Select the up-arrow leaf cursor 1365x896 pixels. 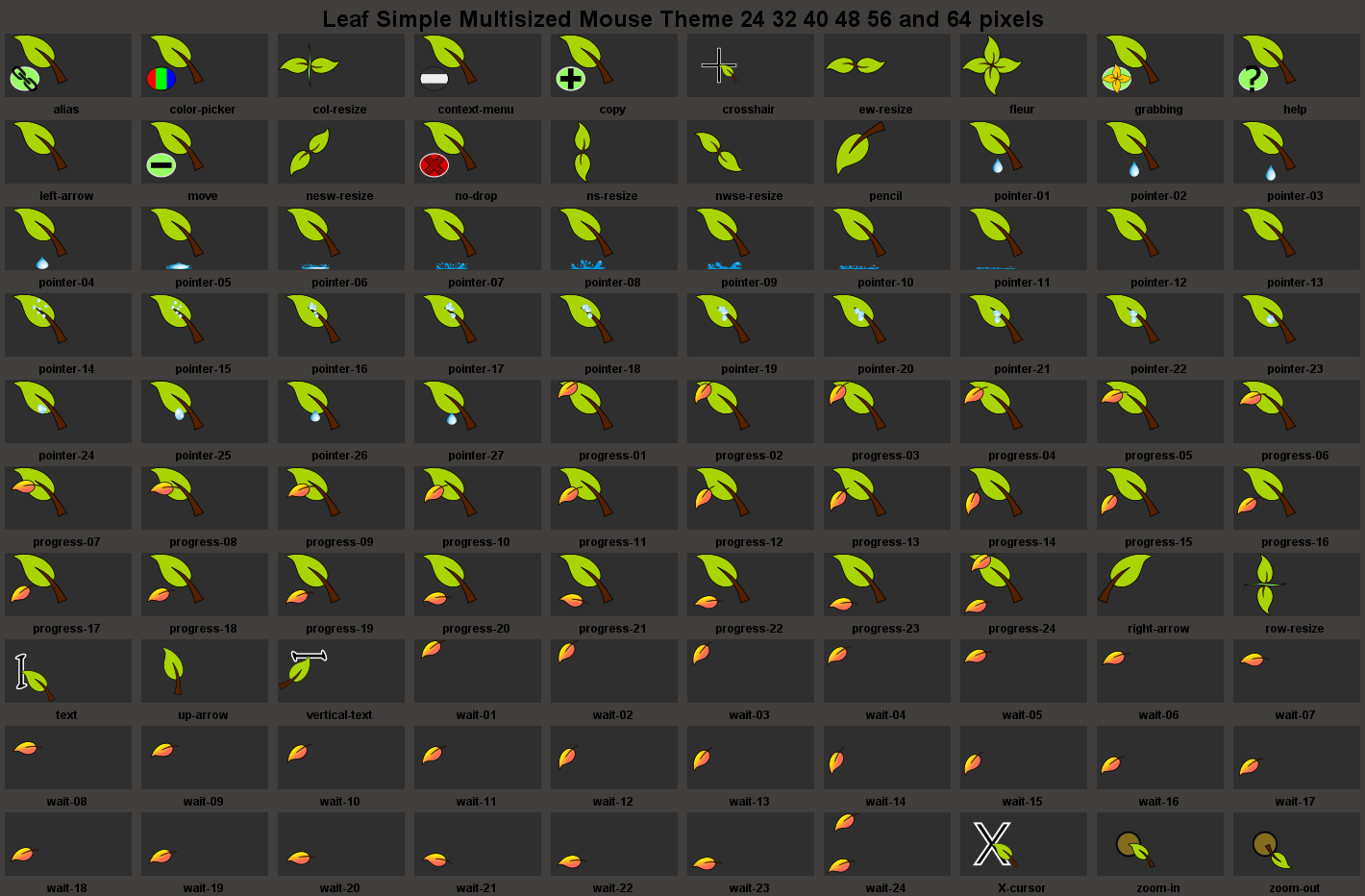pos(205,671)
